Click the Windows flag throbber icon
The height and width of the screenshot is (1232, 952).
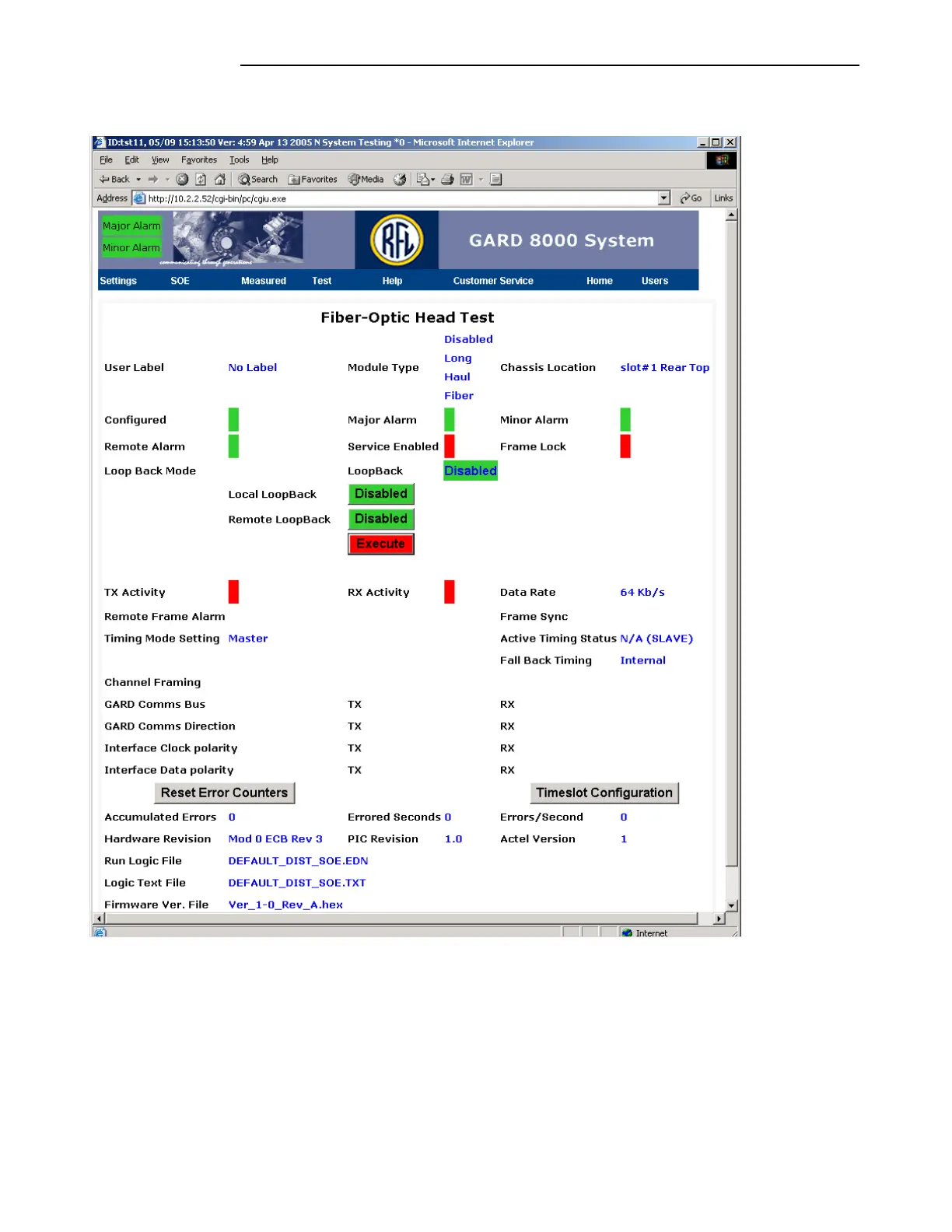tap(721, 160)
